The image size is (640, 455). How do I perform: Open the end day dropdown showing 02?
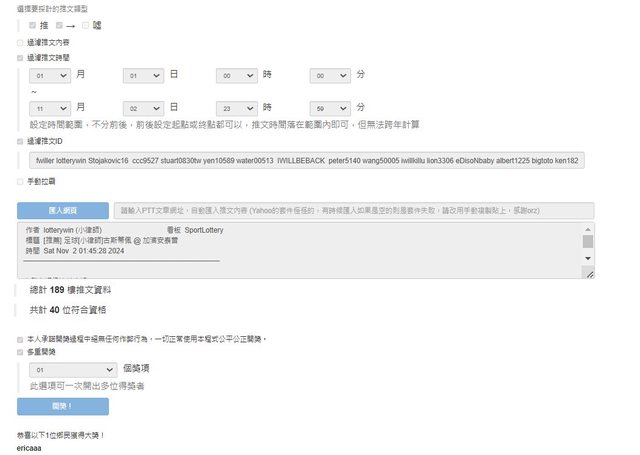[143, 107]
